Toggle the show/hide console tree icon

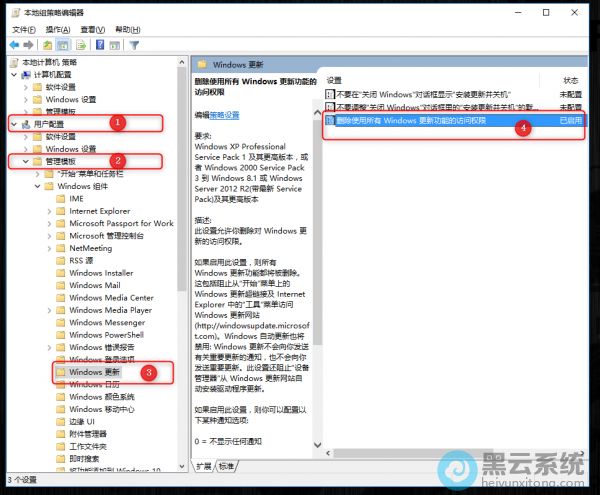pos(63,45)
